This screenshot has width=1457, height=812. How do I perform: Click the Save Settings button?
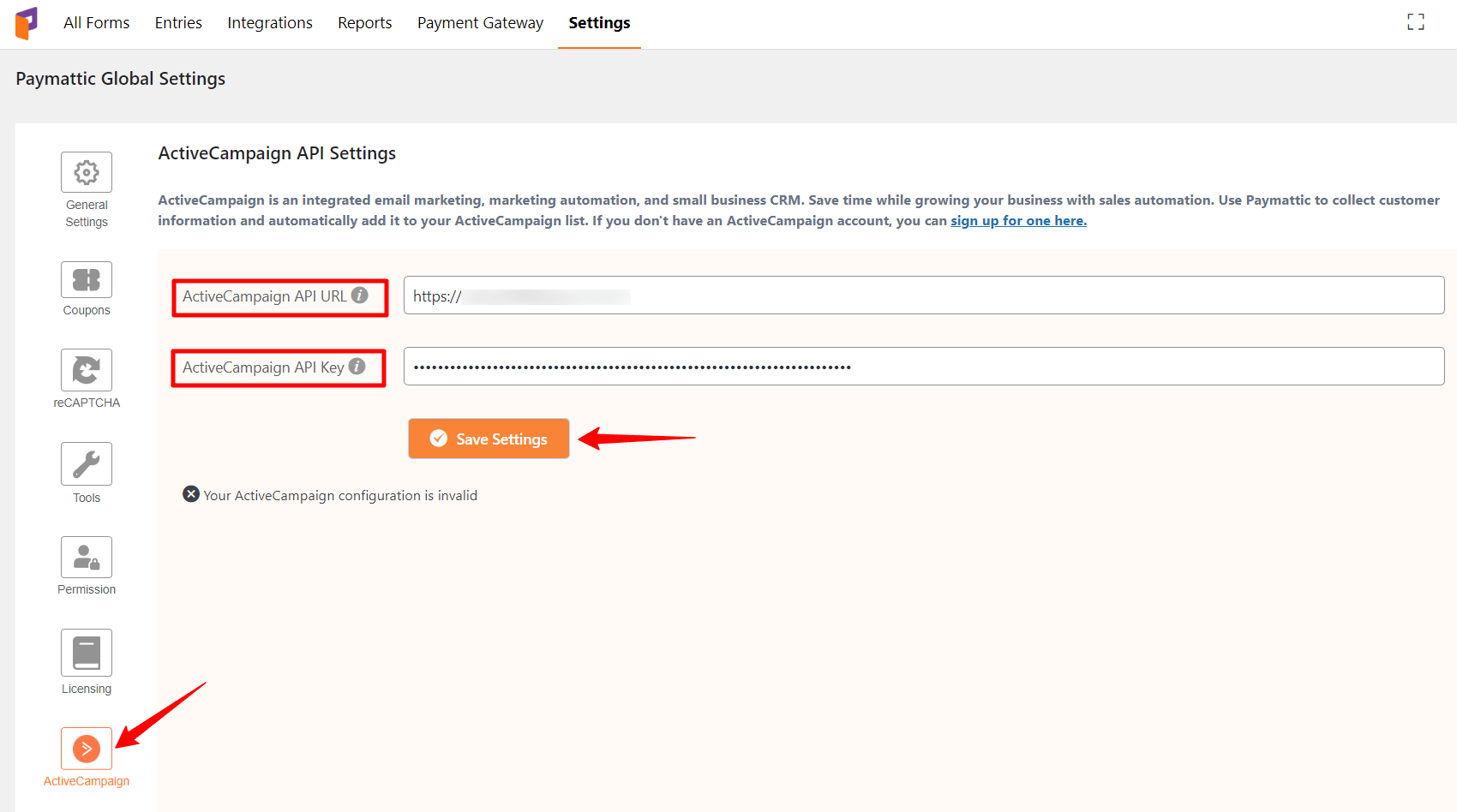click(489, 439)
